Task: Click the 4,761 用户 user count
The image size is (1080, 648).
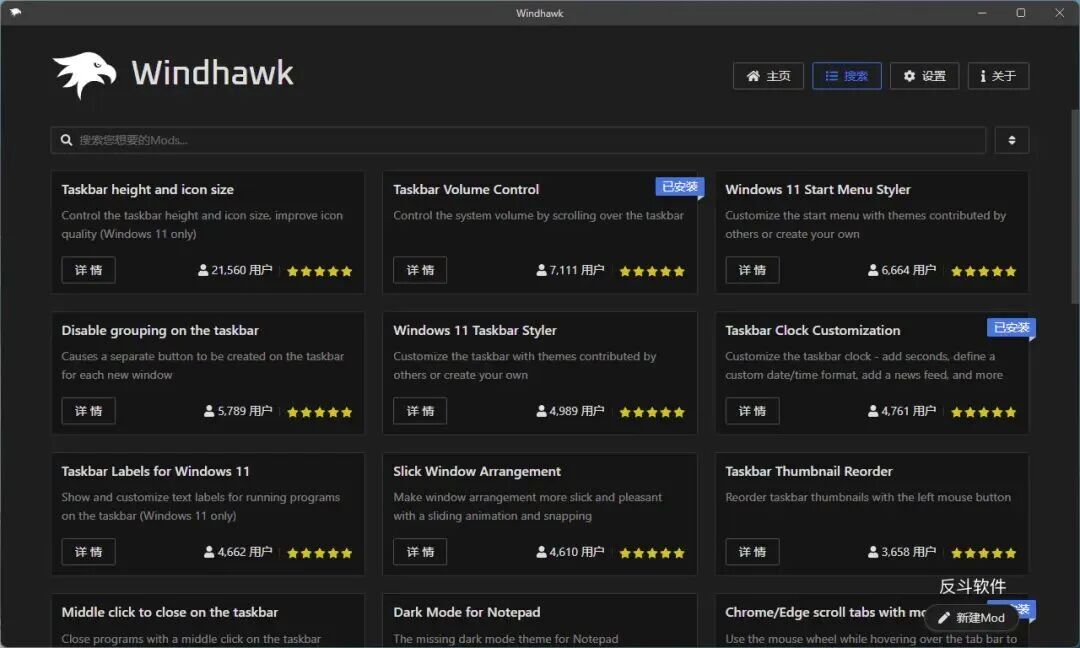Action: tap(902, 411)
